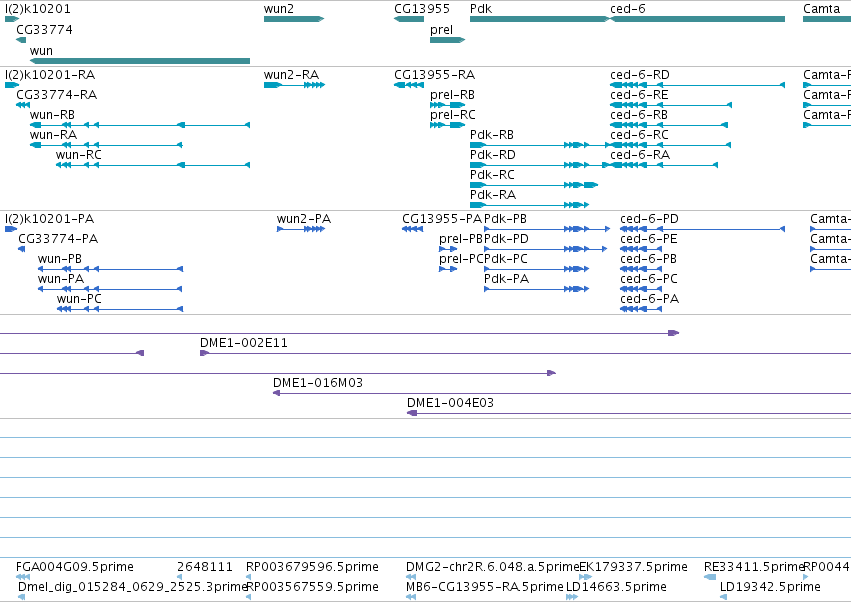Click the wun gene name

(x=41, y=50)
